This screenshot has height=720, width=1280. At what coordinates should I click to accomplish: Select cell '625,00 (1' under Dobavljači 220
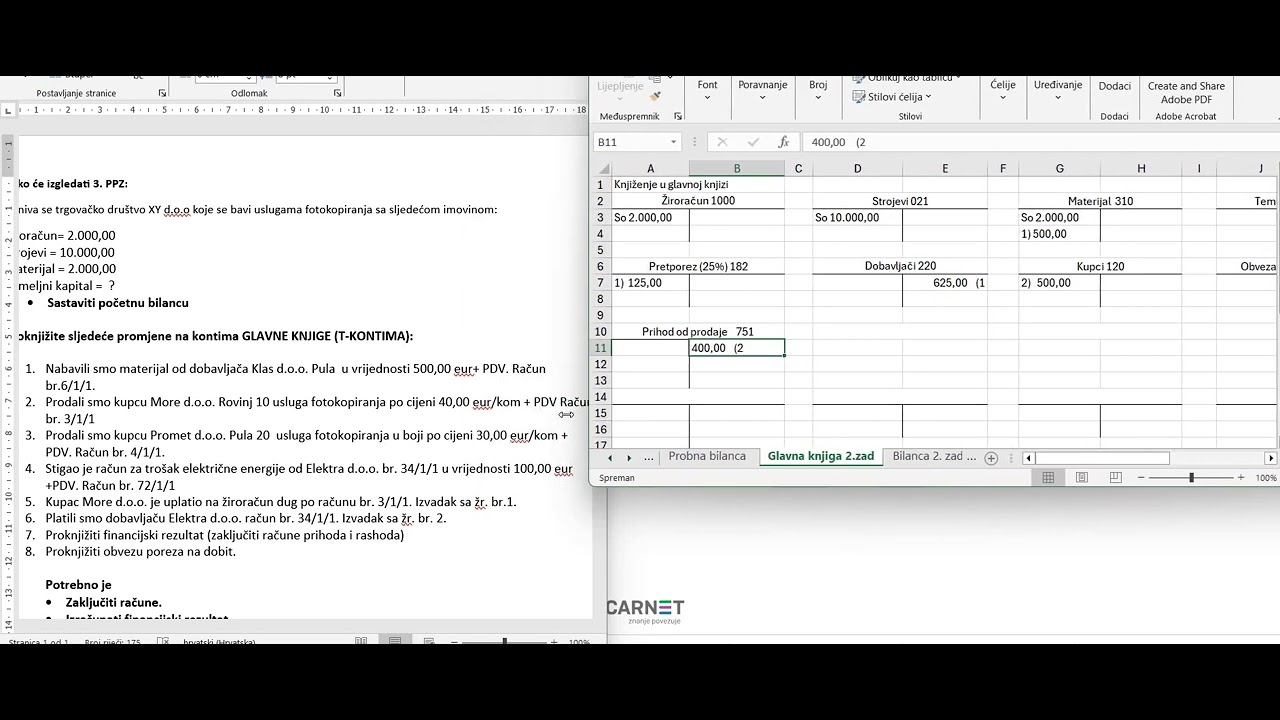pyautogui.click(x=945, y=283)
